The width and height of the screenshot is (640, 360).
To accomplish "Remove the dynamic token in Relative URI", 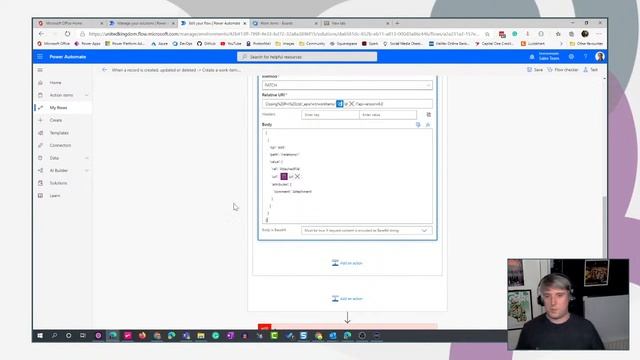I will (x=351, y=104).
